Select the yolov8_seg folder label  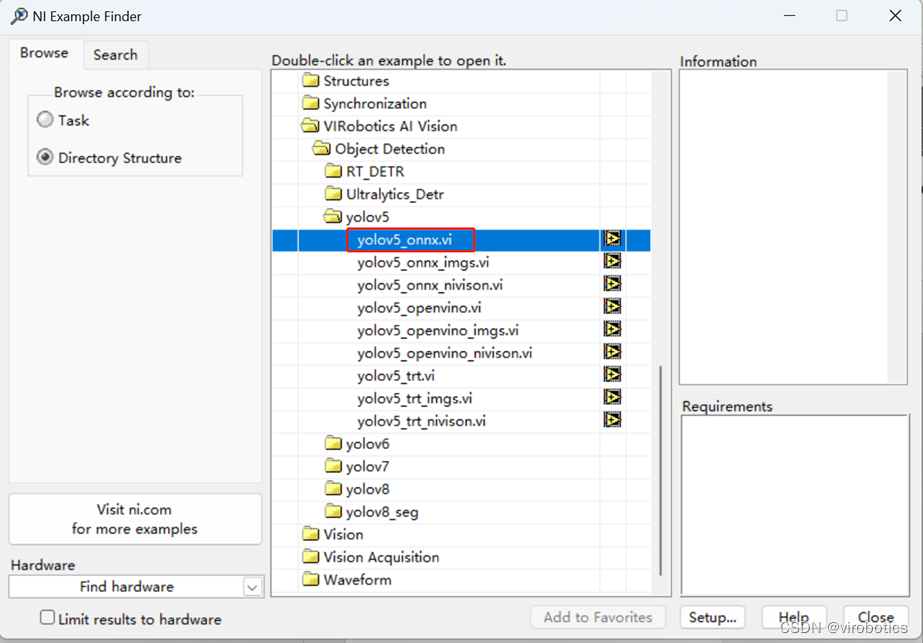382,512
